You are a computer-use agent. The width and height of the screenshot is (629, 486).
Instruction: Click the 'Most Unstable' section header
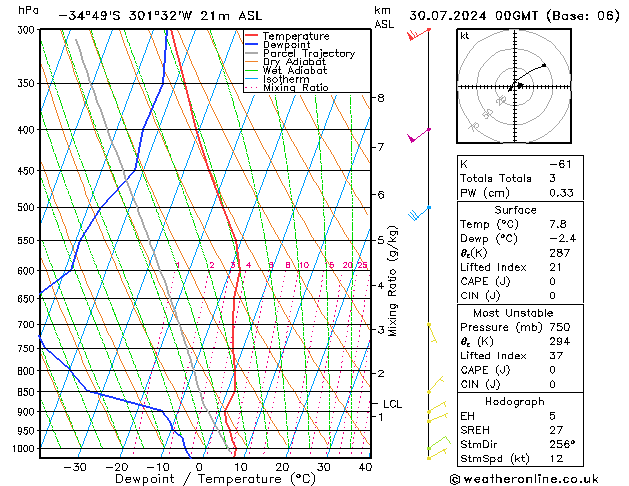click(514, 312)
